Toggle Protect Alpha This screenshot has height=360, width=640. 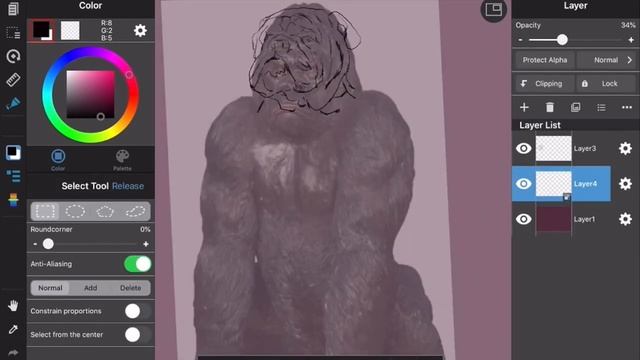tap(544, 60)
